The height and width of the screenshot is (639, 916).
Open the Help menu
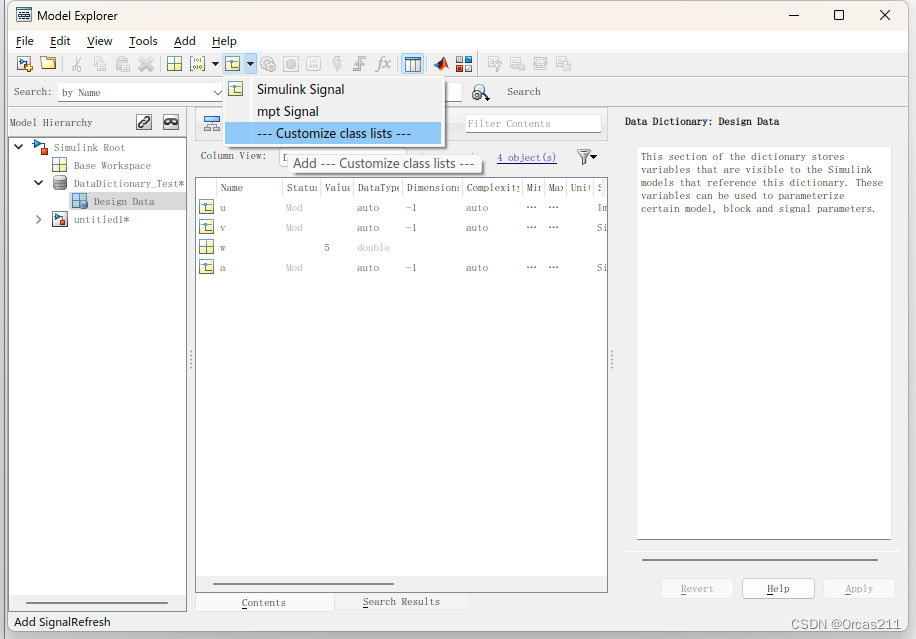pos(224,41)
